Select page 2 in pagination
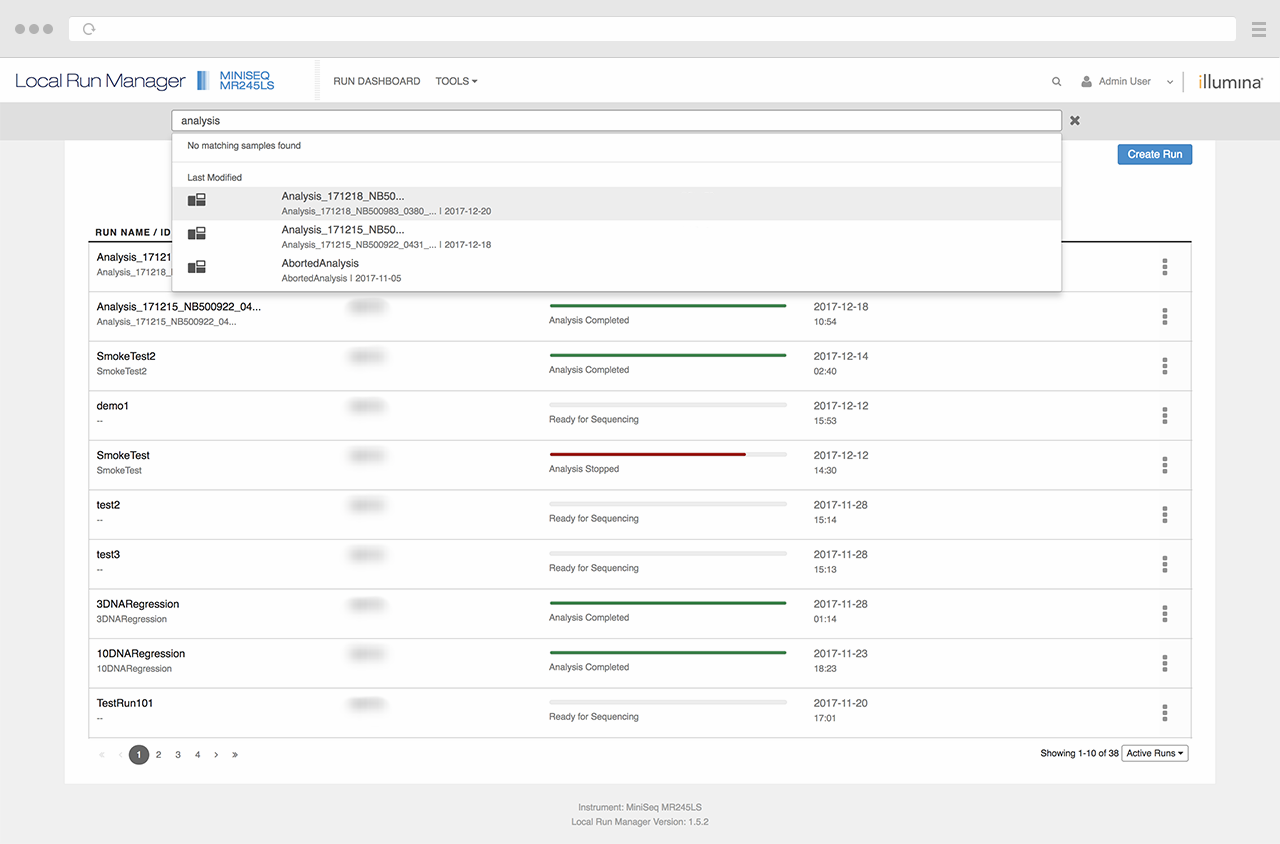This screenshot has width=1280, height=844. (158, 755)
